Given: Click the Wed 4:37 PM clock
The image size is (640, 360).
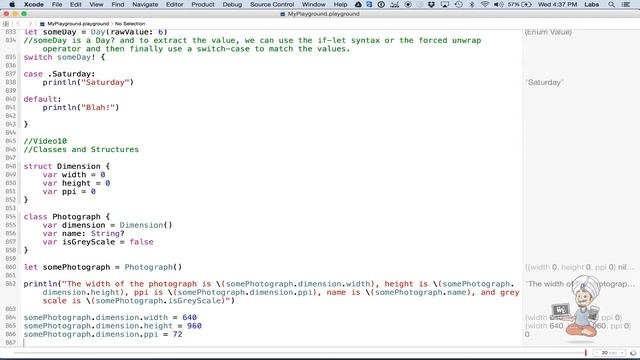Looking at the screenshot, I should point(557,4).
